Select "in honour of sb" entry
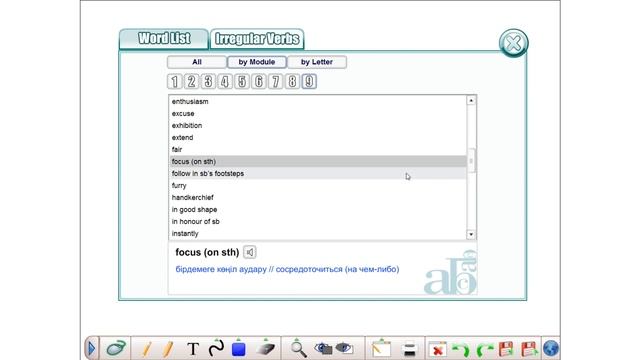 coord(318,222)
